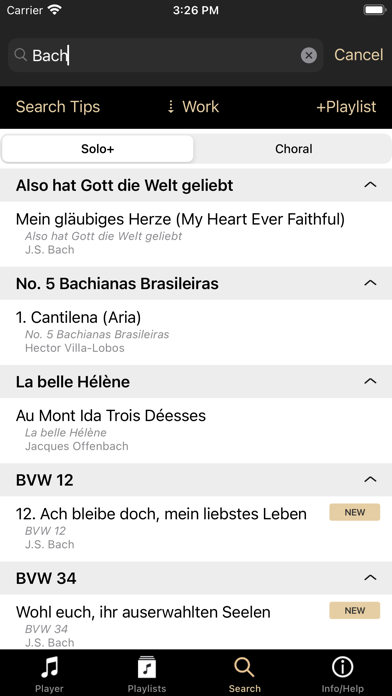Screen dimensions: 392x696
Task: Select the song Mein gläubiges Herze
Action: tap(196, 234)
